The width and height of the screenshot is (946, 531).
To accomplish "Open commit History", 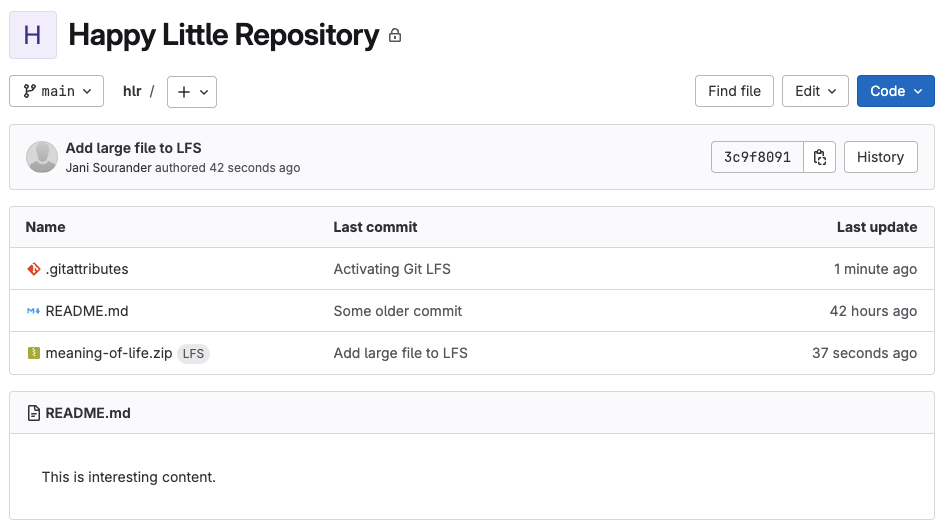I will pos(880,157).
